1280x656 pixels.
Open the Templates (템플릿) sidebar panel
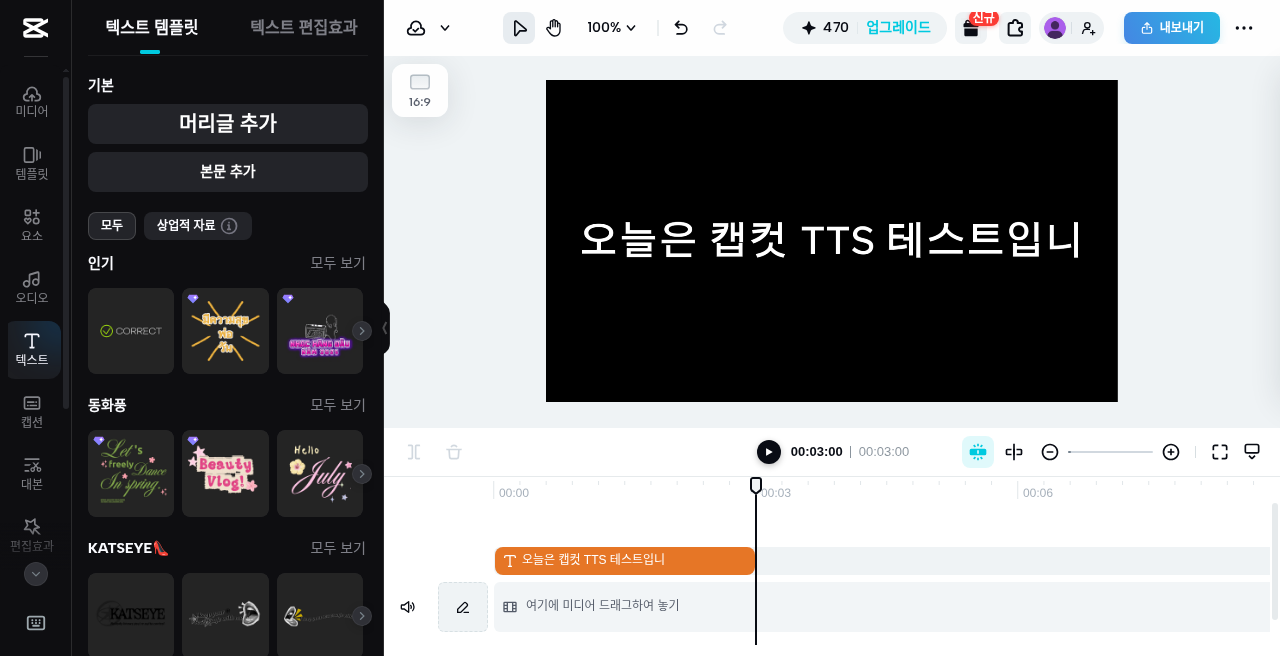(32, 163)
